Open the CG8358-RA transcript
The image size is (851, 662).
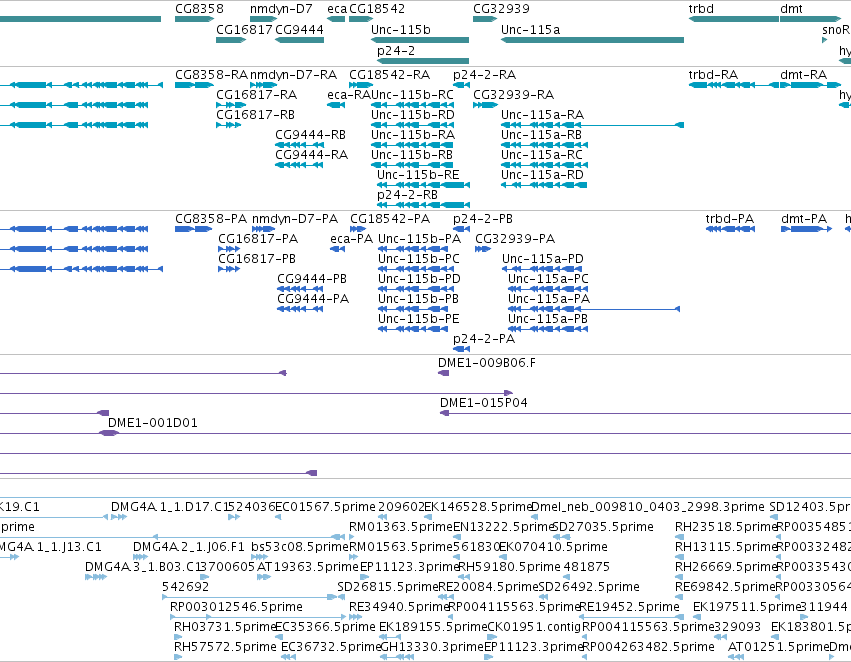point(194,85)
